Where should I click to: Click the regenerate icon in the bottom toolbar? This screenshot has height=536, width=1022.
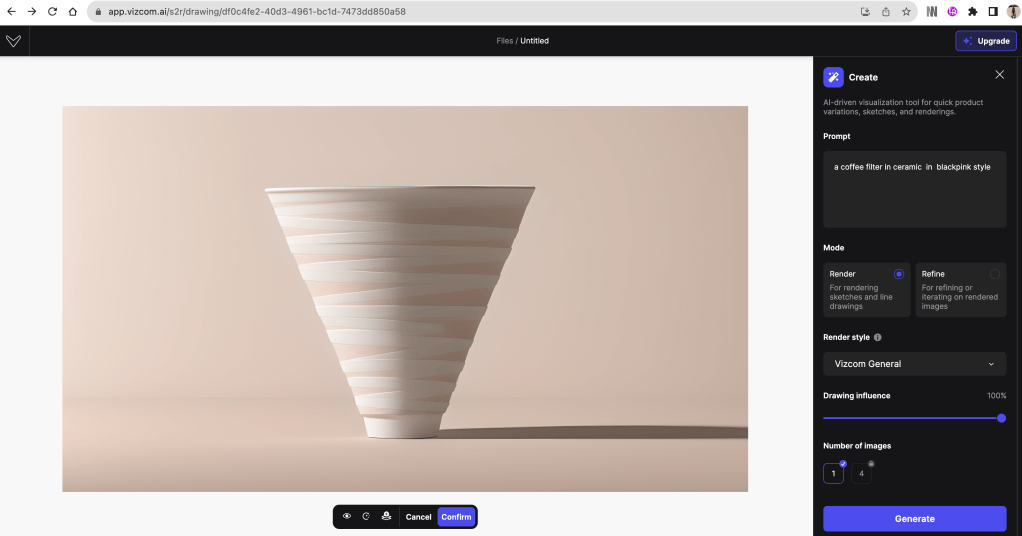point(366,517)
